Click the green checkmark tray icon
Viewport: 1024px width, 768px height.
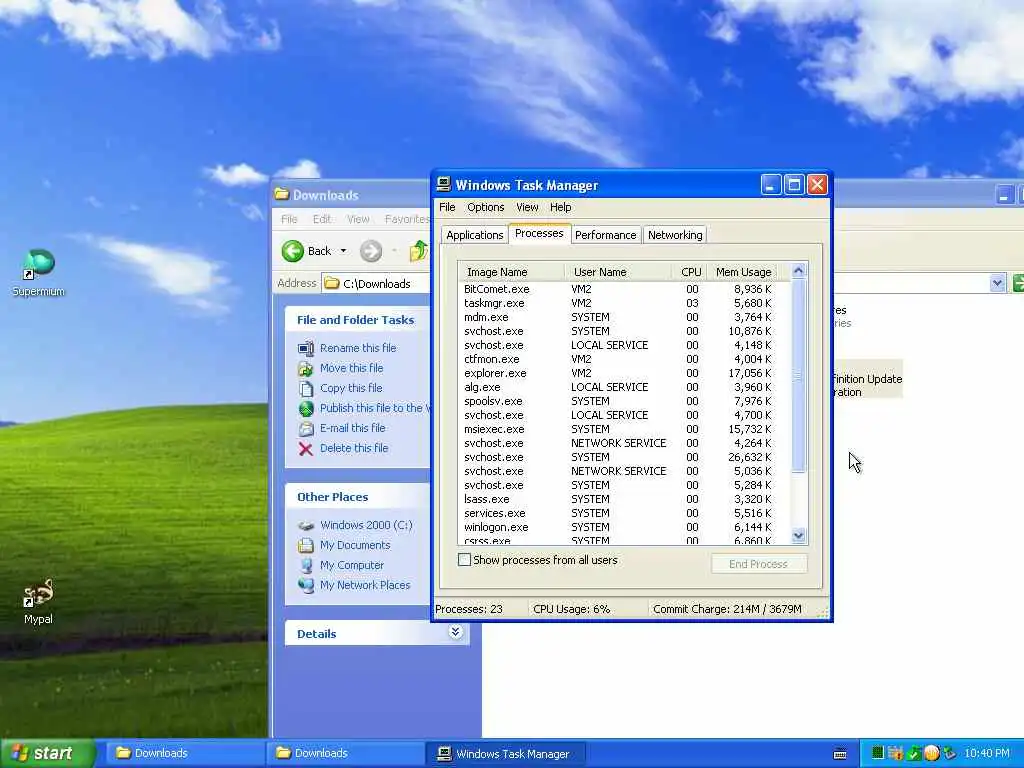tap(913, 754)
